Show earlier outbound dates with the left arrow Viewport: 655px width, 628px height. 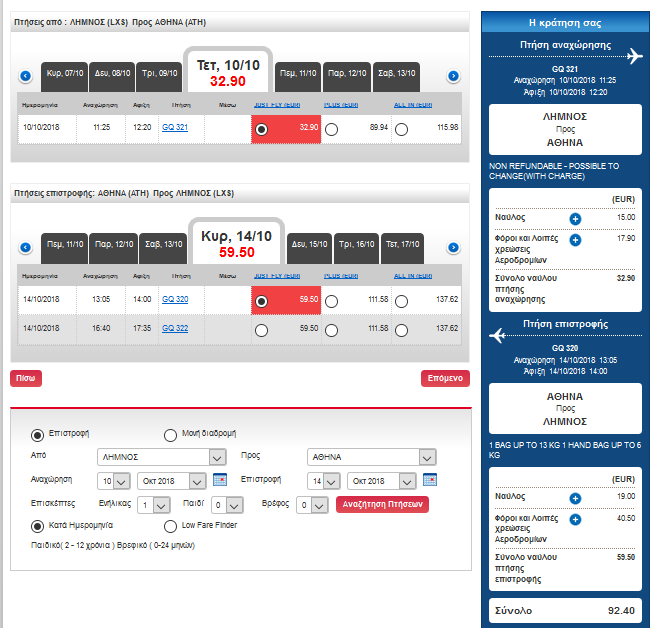pos(25,76)
